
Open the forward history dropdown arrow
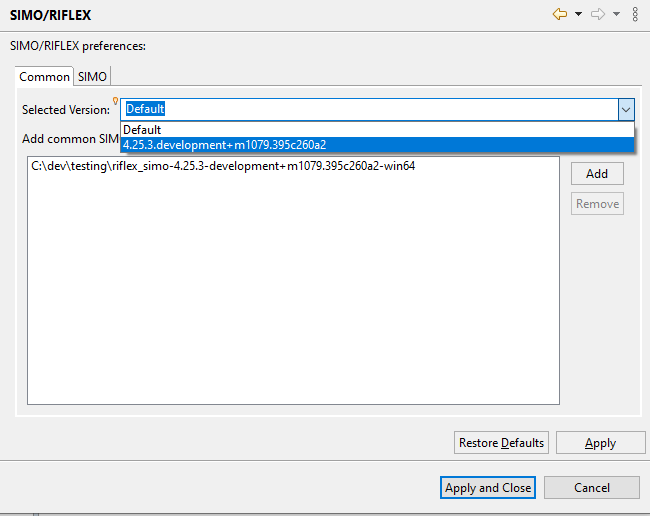[x=616, y=14]
